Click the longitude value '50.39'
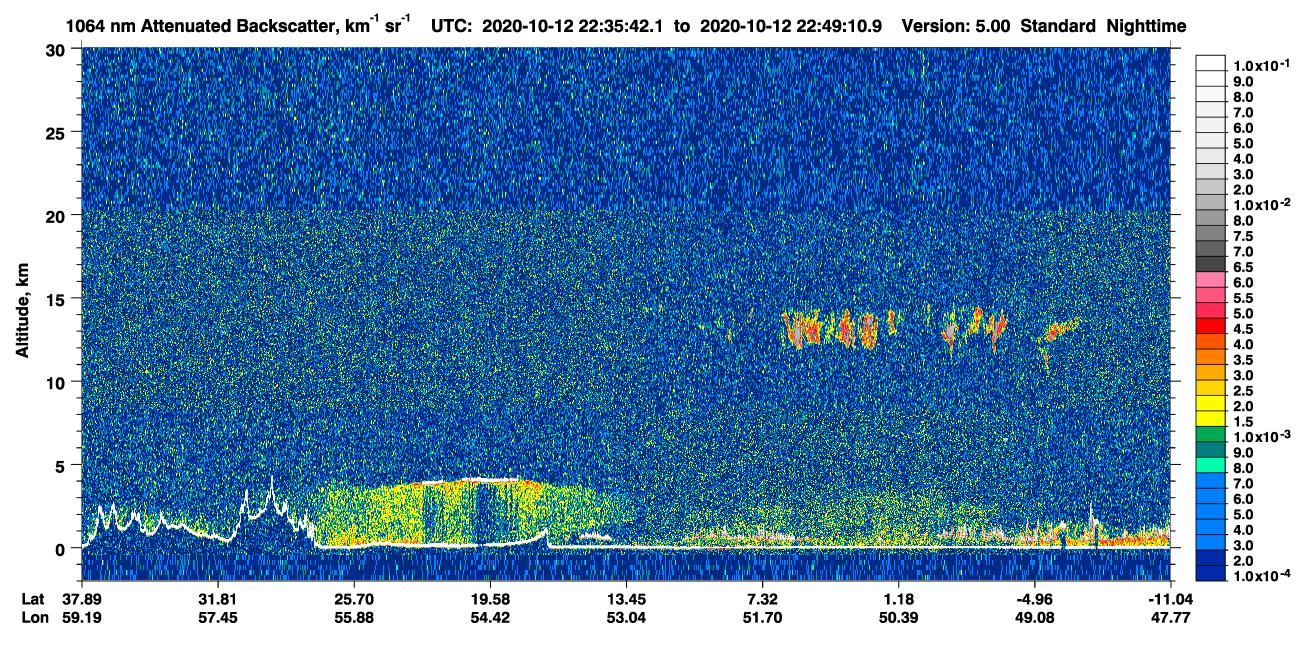 point(898,617)
